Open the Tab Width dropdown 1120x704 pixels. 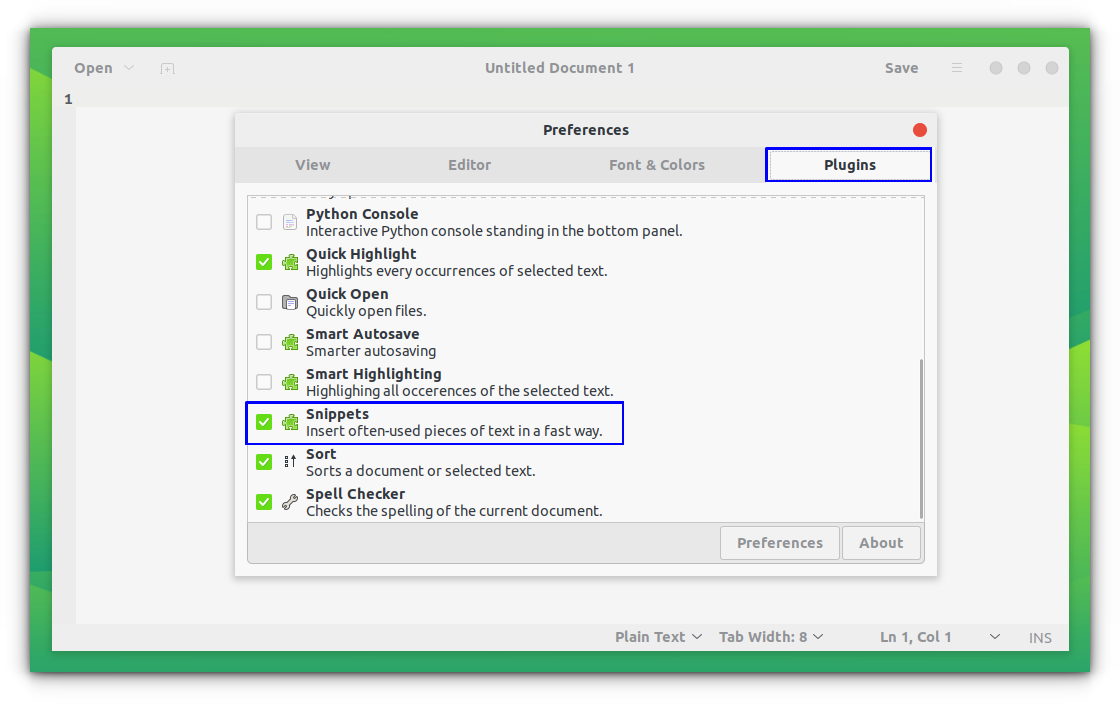[771, 636]
